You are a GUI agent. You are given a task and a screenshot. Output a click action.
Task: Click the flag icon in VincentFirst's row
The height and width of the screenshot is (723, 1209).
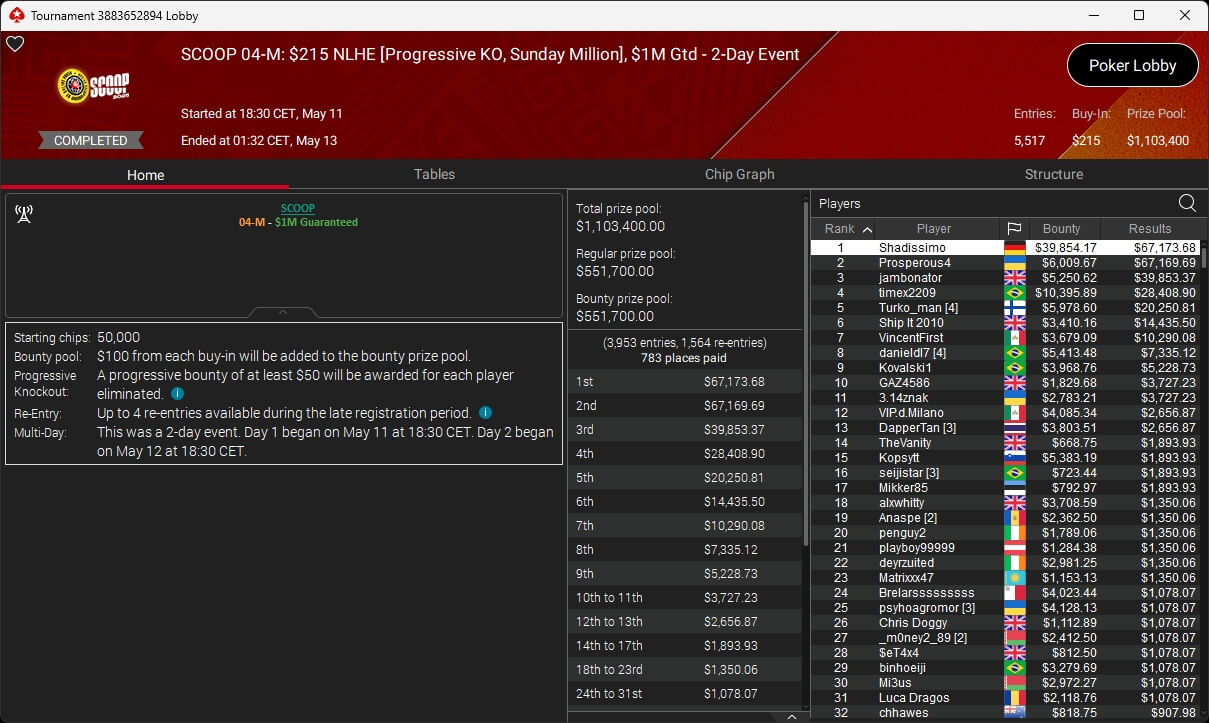point(1013,338)
